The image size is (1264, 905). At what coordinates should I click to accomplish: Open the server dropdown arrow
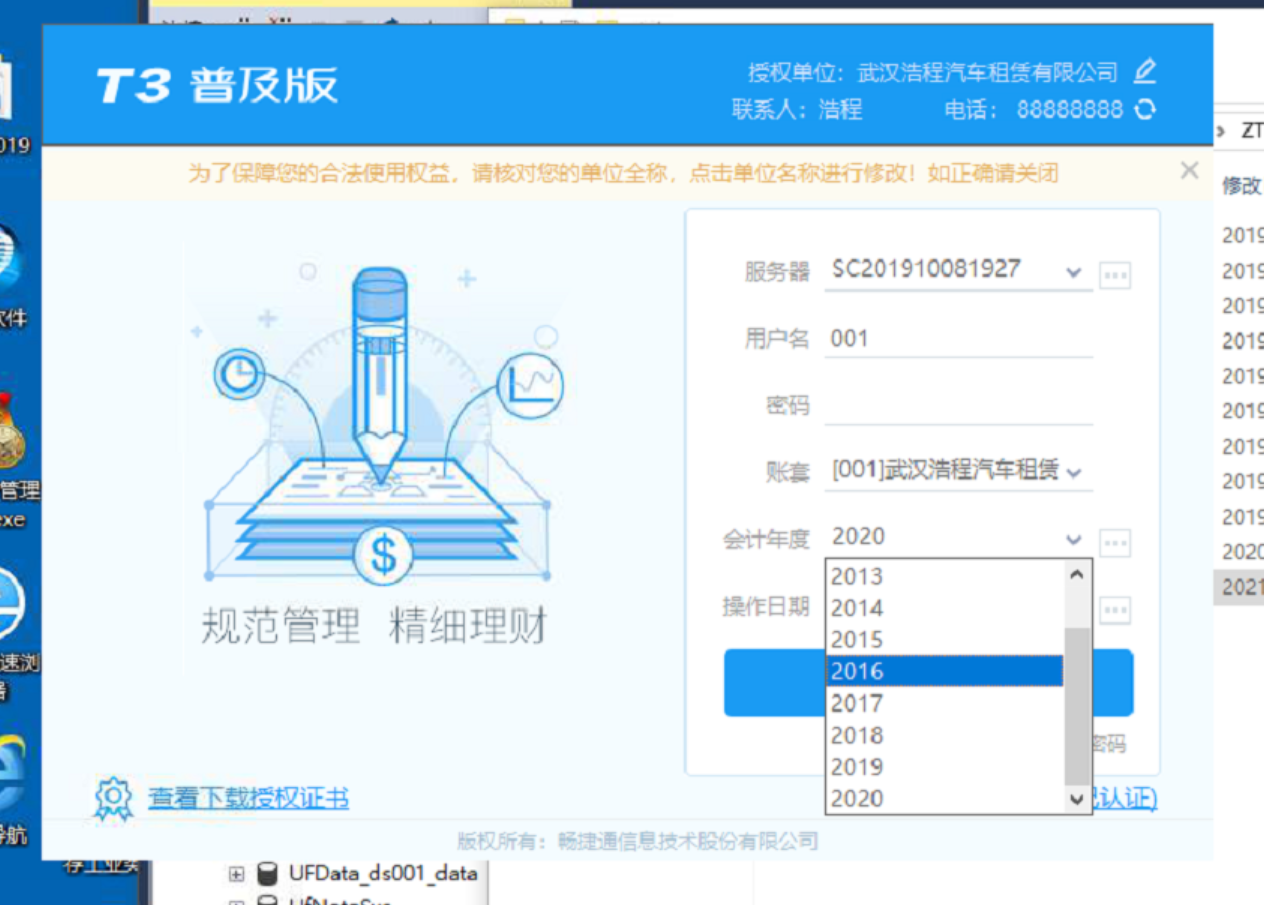point(1074,272)
